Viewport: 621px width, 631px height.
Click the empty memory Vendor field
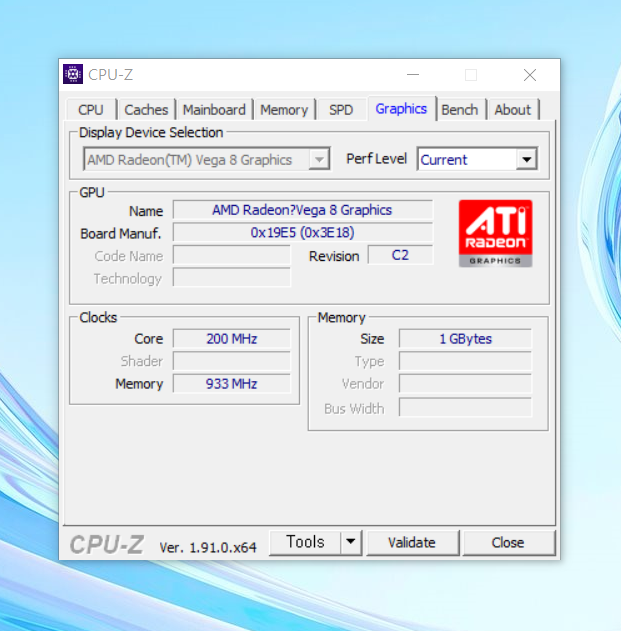465,384
